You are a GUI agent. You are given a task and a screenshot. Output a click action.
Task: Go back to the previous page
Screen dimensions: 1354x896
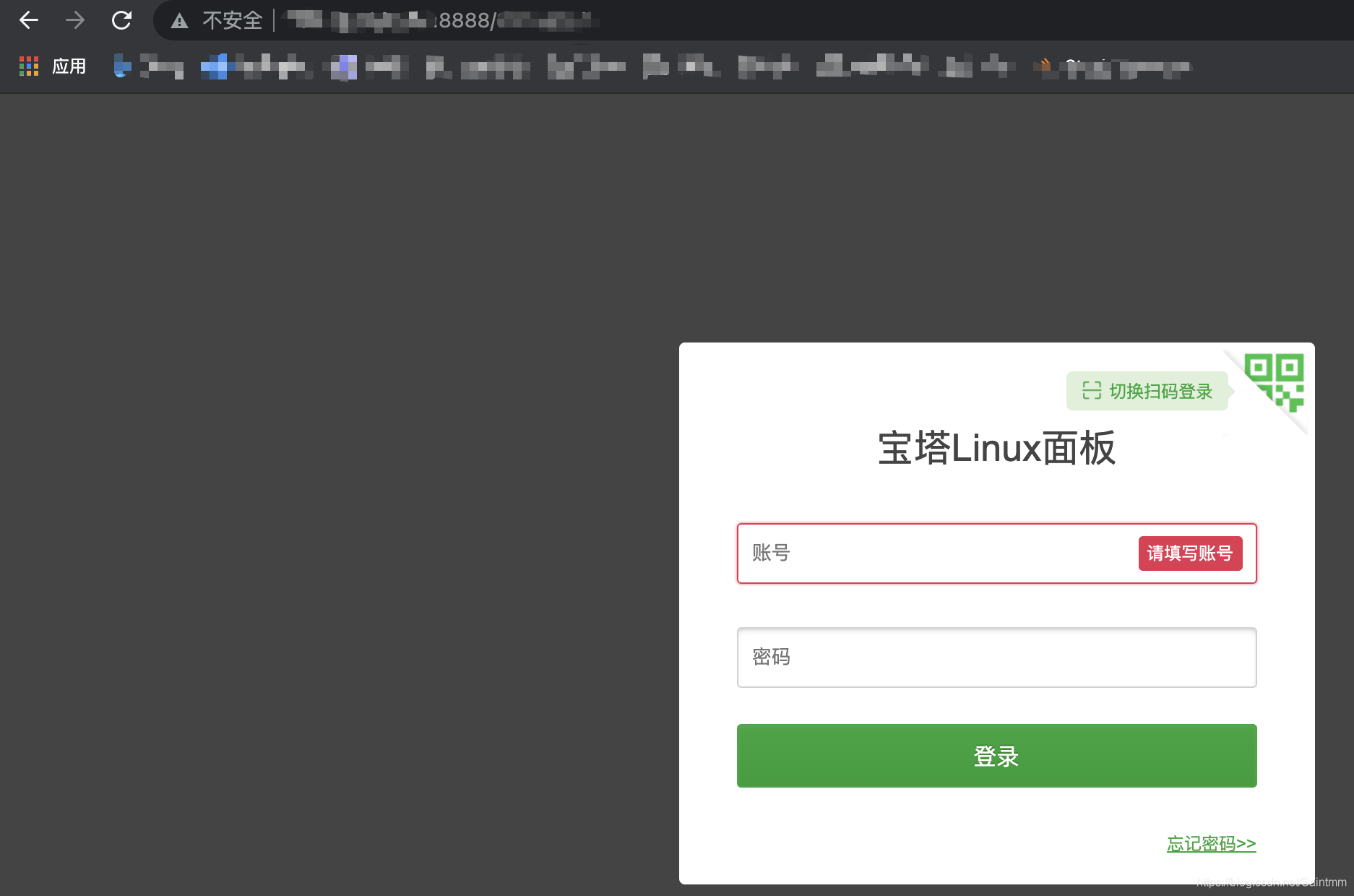point(29,20)
